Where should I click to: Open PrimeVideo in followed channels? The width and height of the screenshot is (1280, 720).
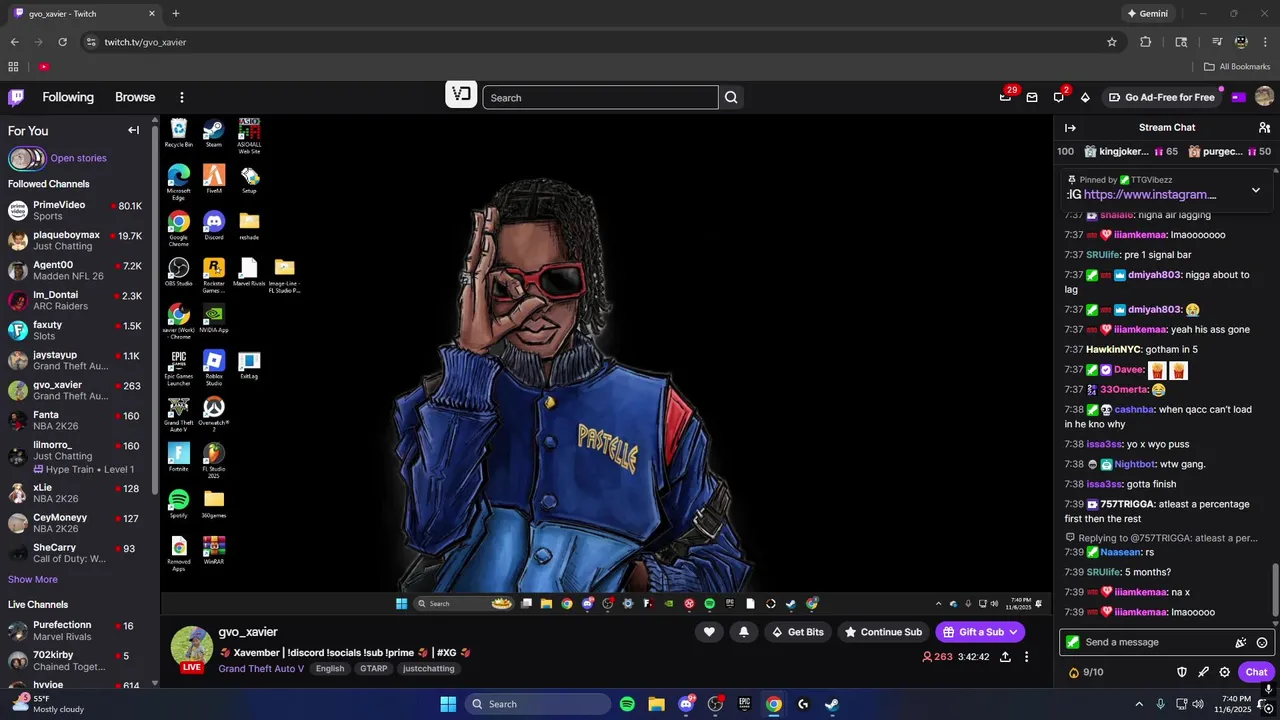pos(78,210)
